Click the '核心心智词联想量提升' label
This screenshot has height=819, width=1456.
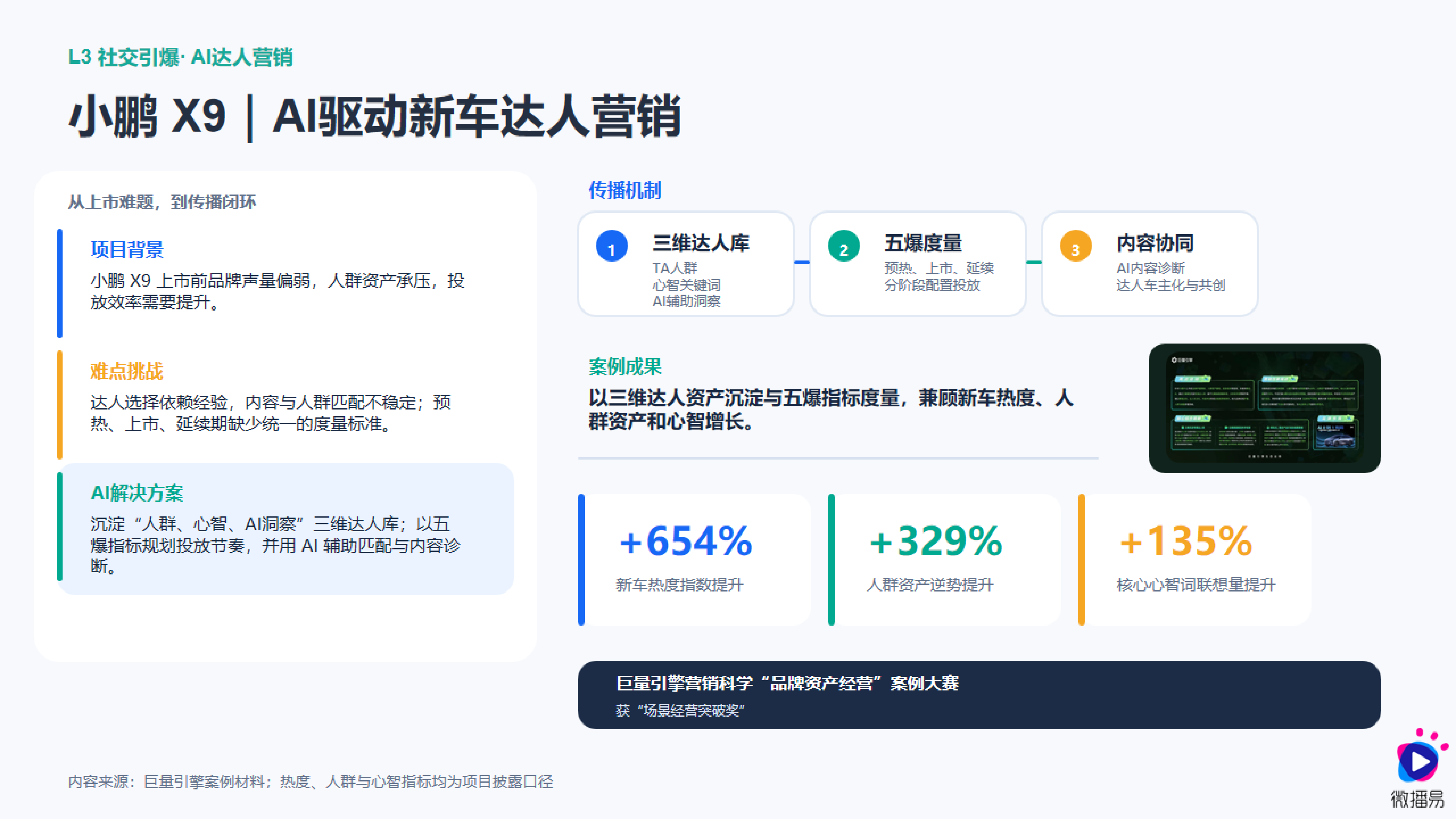[x=1196, y=584]
